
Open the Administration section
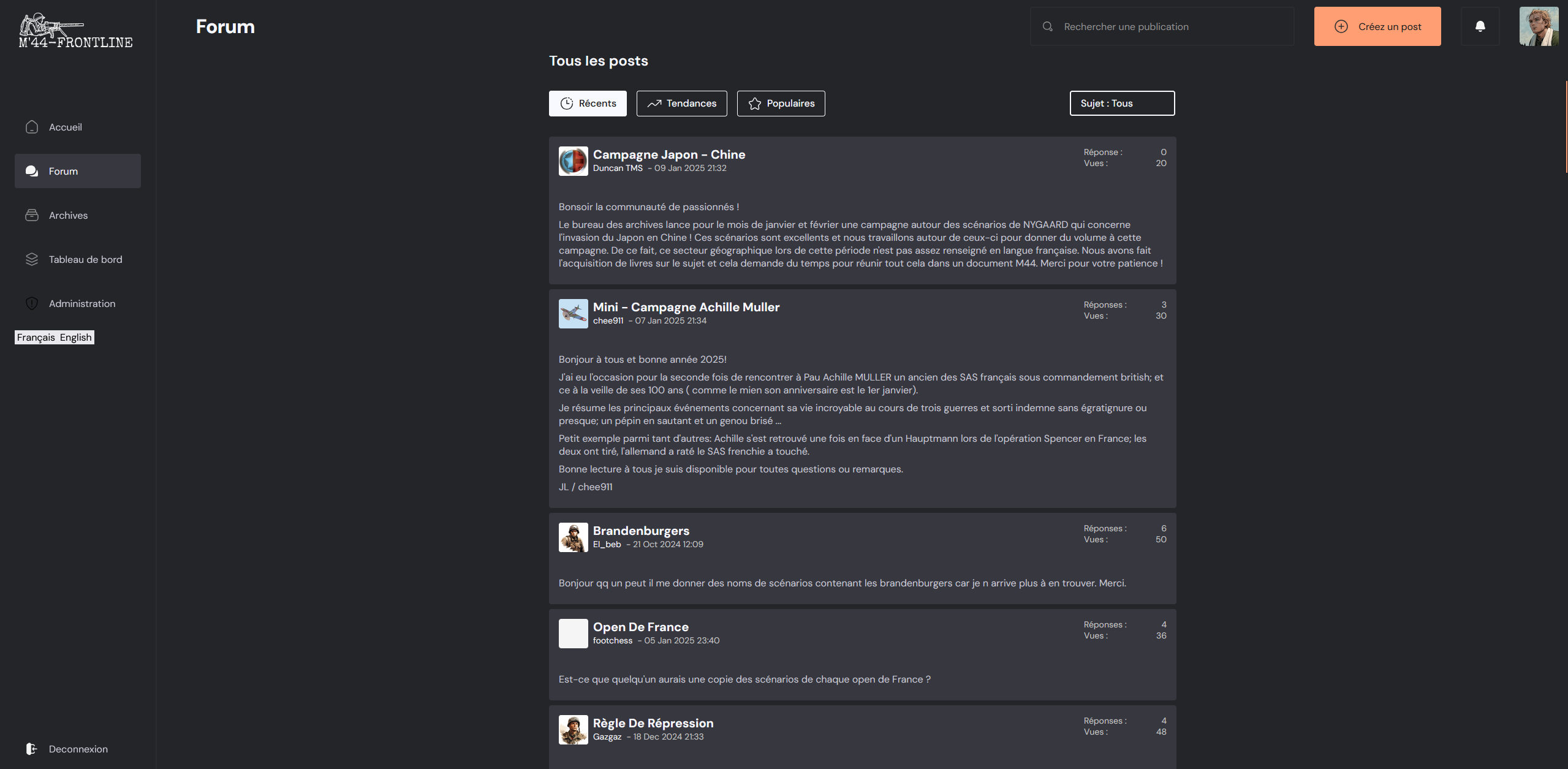coord(81,303)
